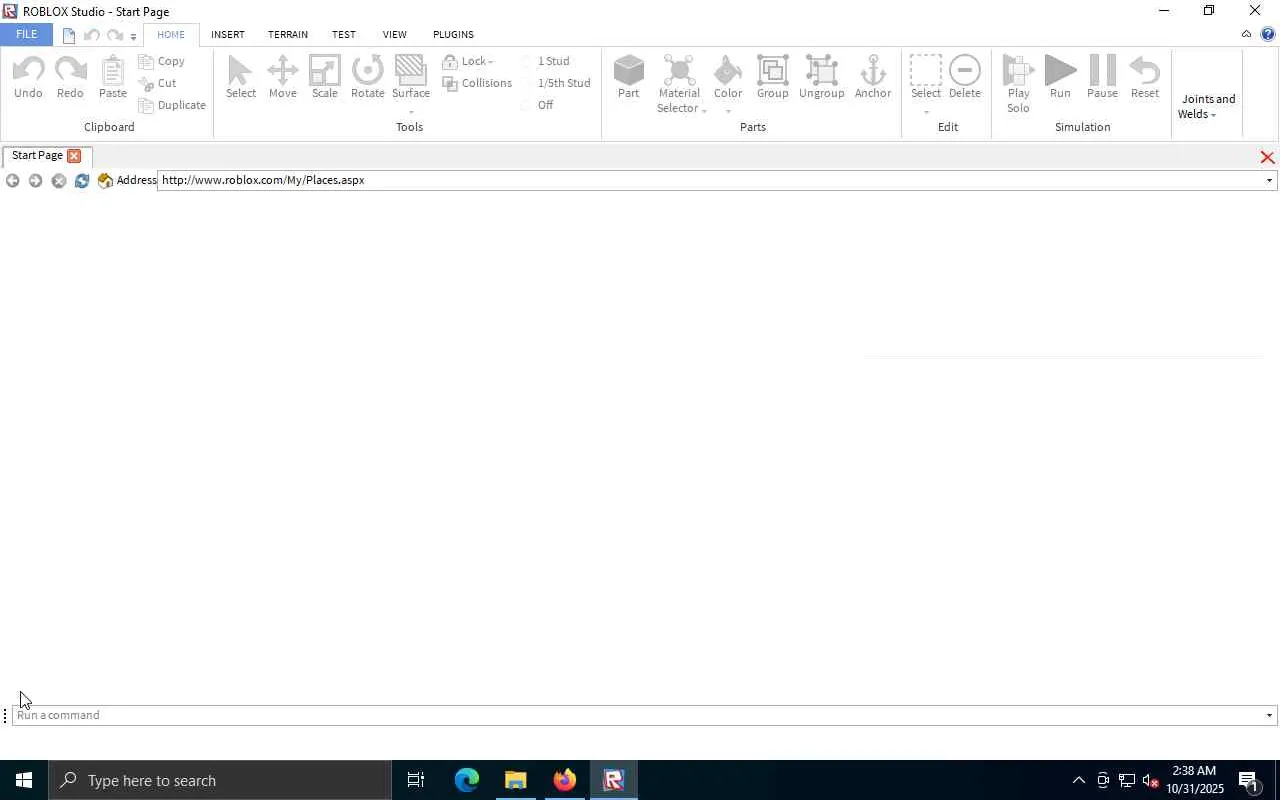This screenshot has height=800, width=1280.
Task: Stop loading the Start Page
Action: [x=58, y=181]
